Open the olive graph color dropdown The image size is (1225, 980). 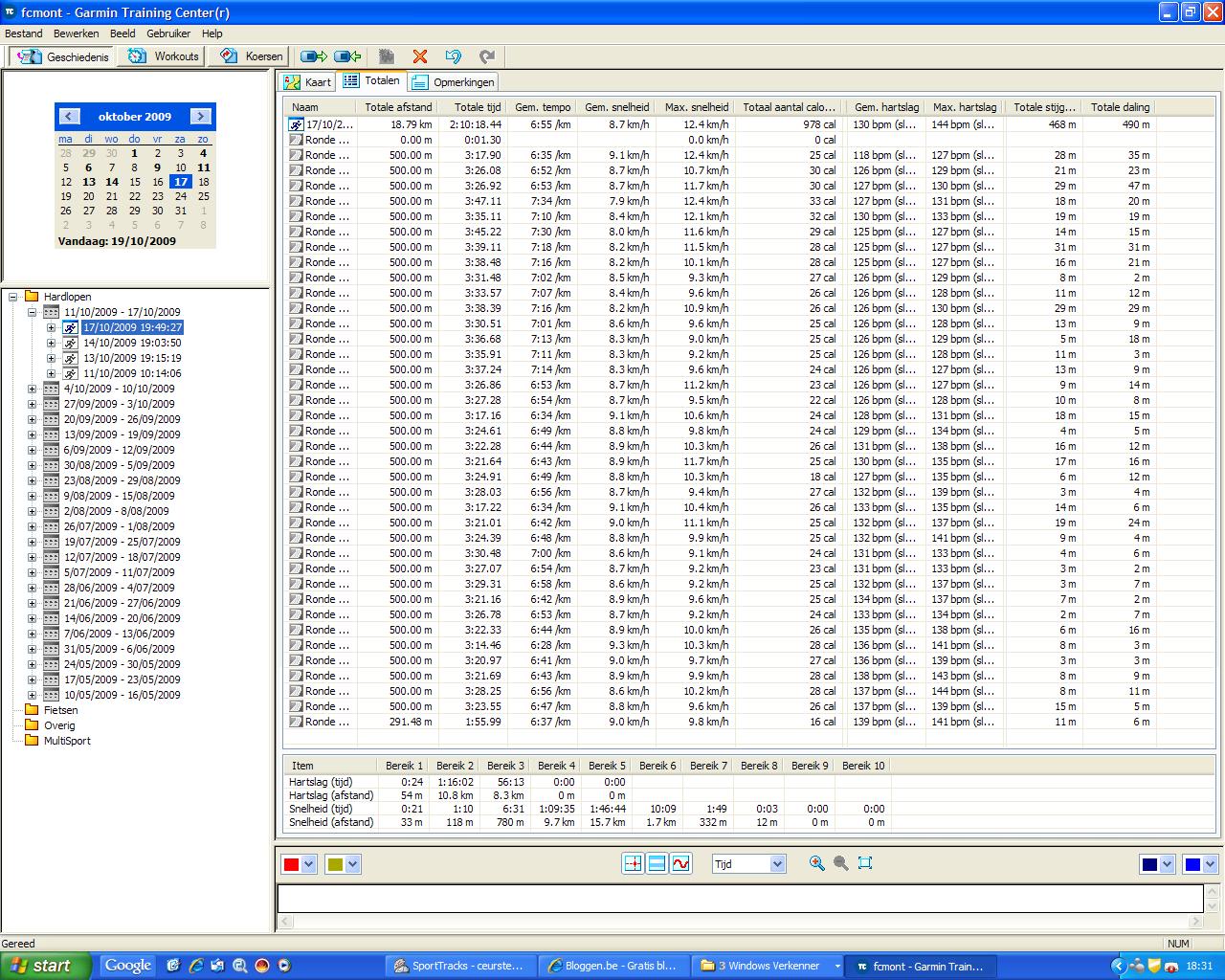(x=352, y=864)
